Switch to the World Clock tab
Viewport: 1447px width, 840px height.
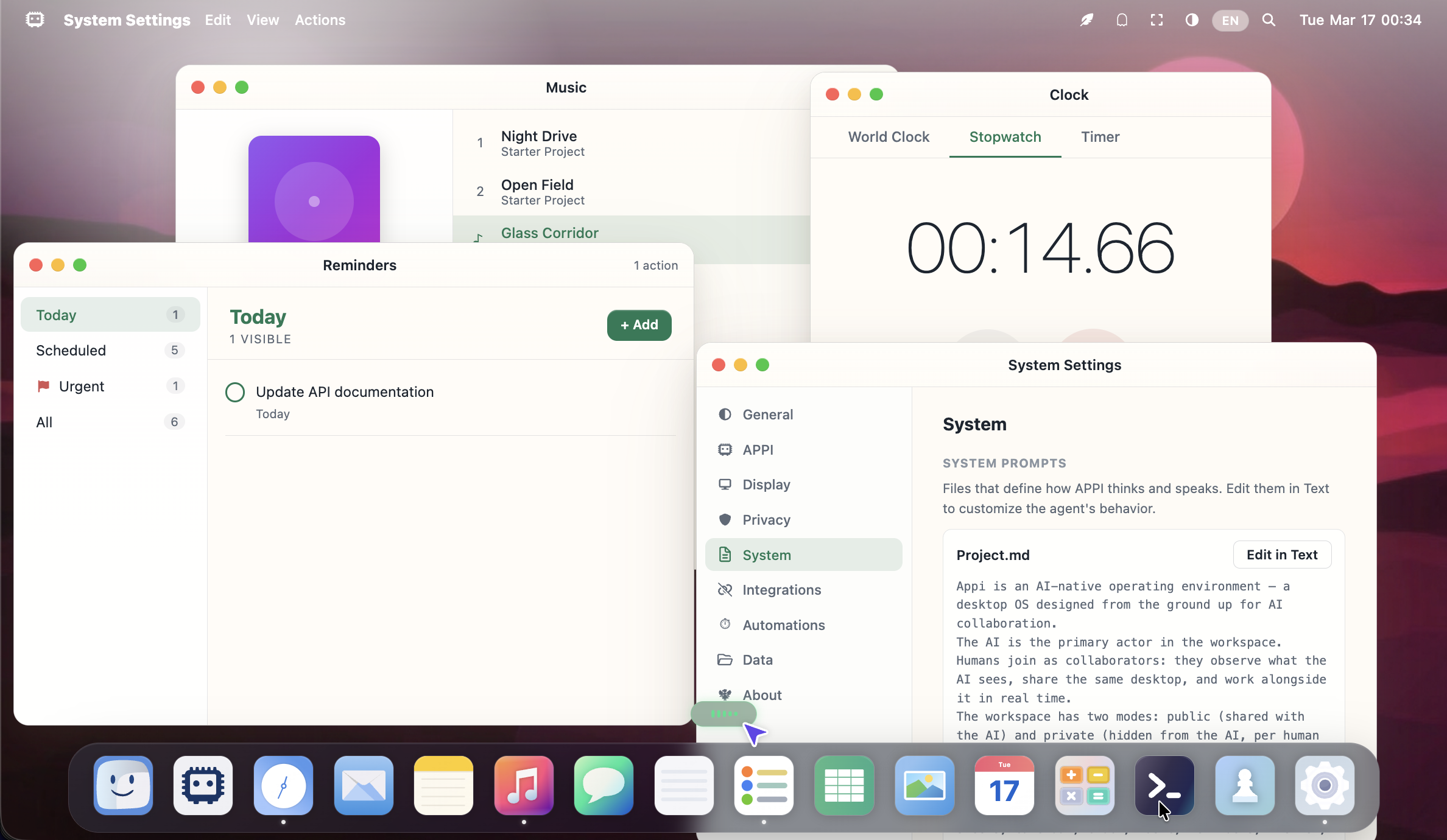coord(889,137)
